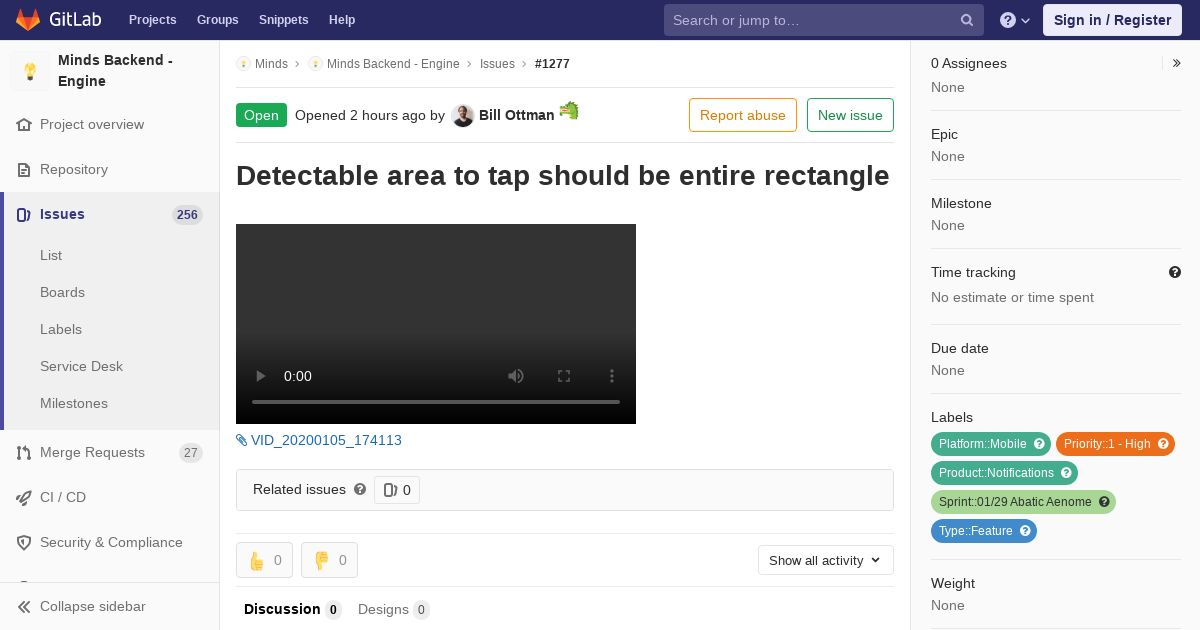Open Milestones in the sidebar
This screenshot has height=630, width=1200.
[74, 403]
